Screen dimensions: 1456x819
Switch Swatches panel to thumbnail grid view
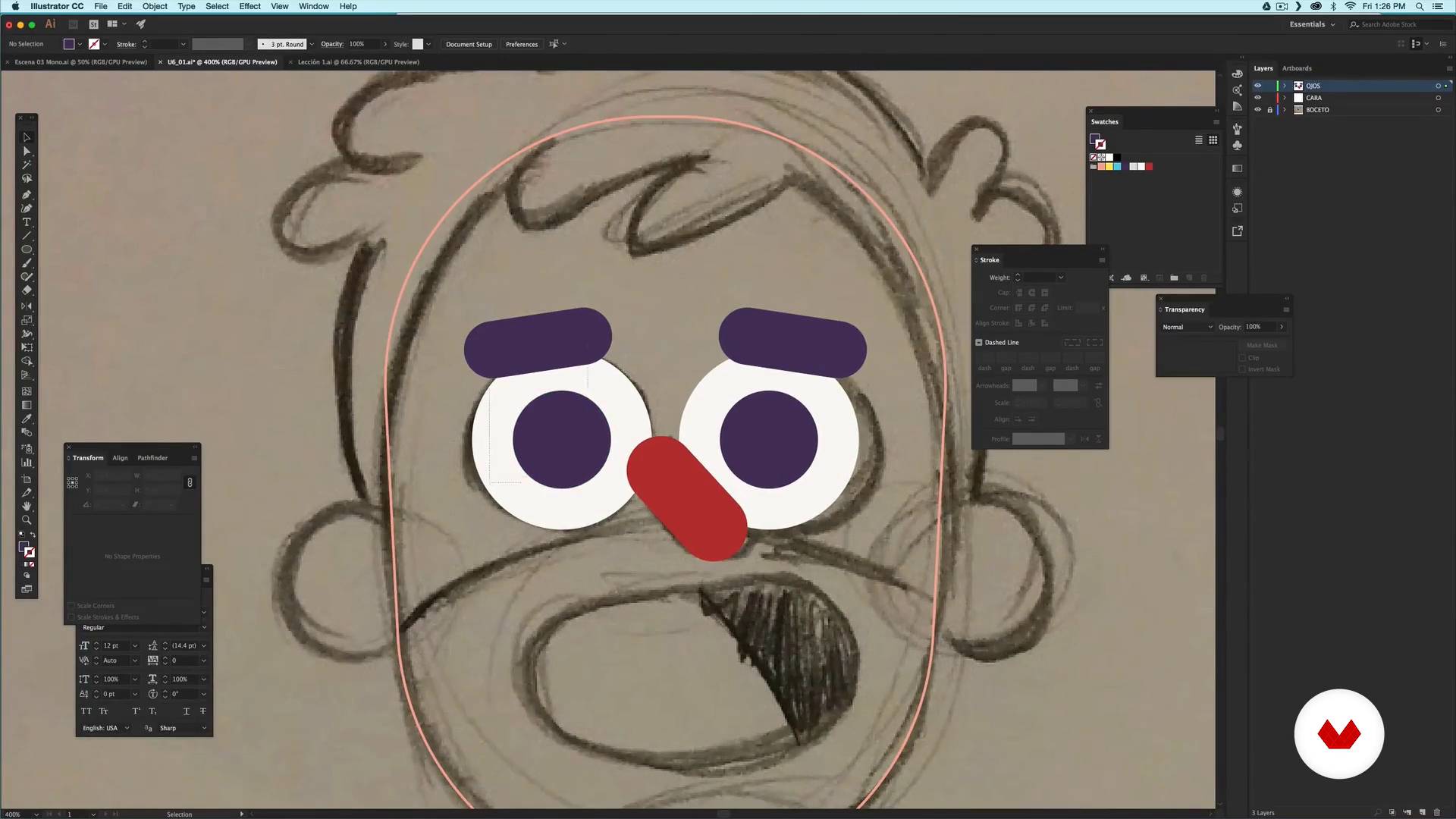[x=1213, y=140]
